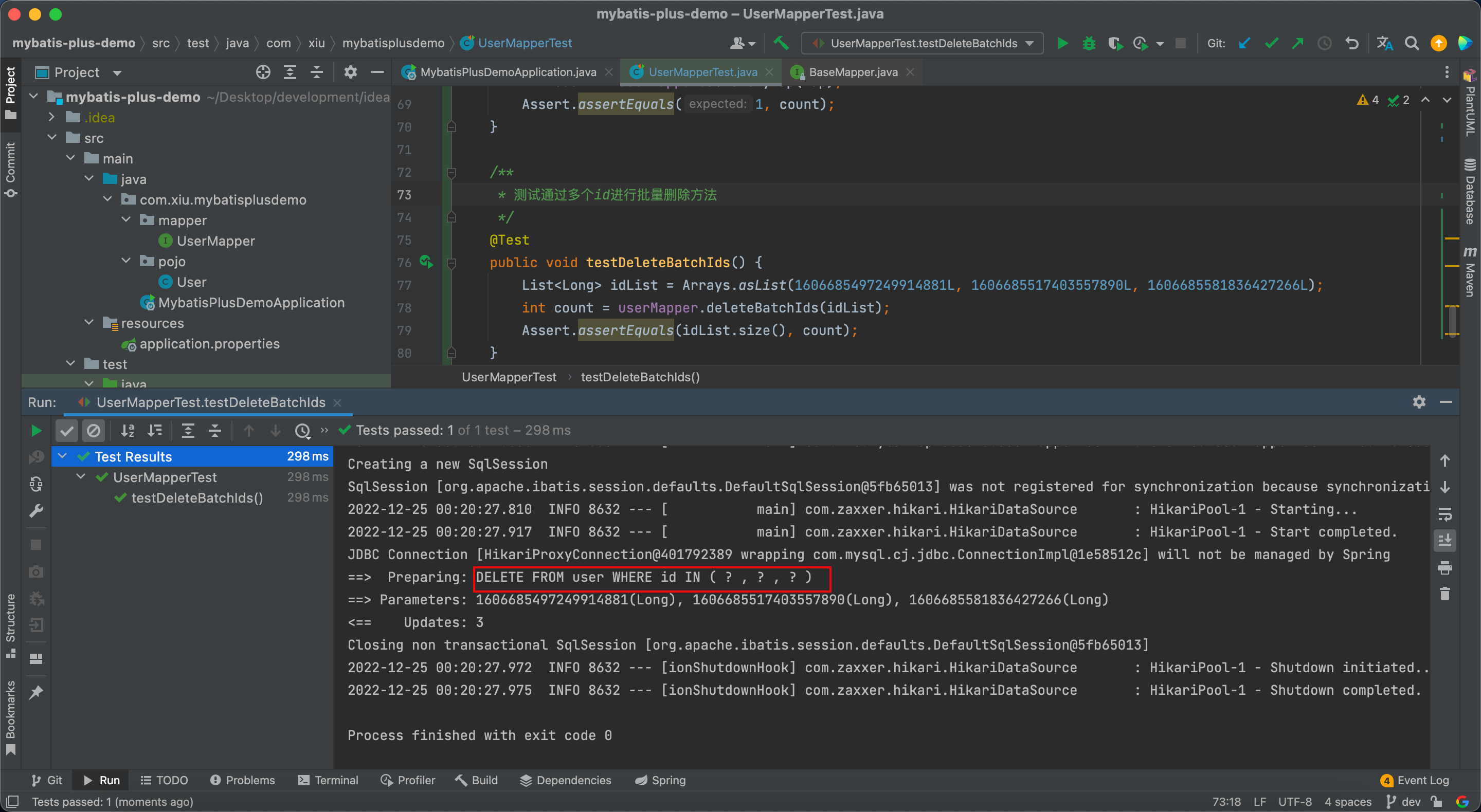Viewport: 1481px width, 812px height.
Task: Select testDeleteBatchIds() test result
Action: point(197,497)
